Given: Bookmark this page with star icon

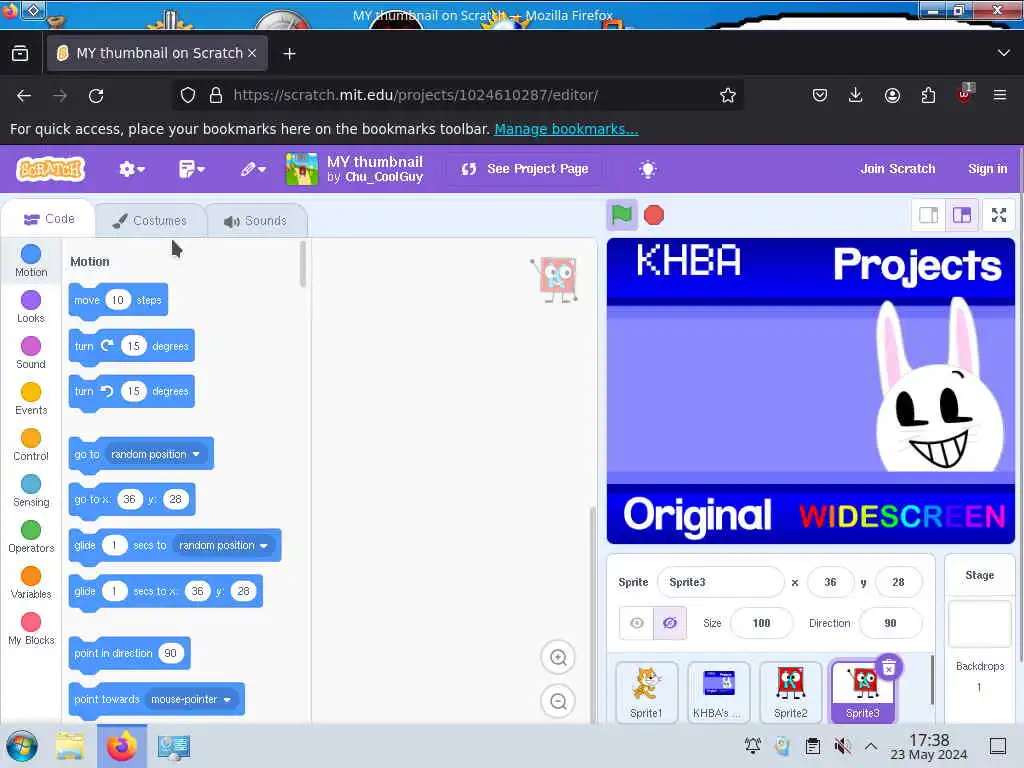Looking at the screenshot, I should coord(728,95).
